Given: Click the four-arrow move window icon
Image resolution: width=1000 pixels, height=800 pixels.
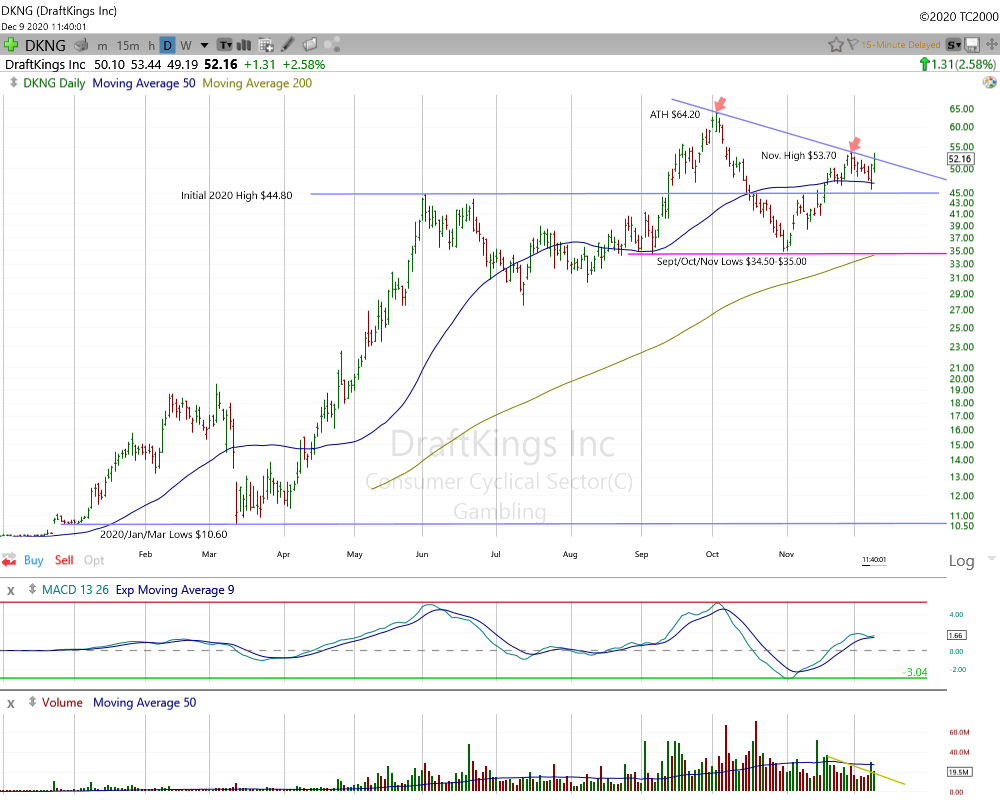Looking at the screenshot, I should point(991,45).
